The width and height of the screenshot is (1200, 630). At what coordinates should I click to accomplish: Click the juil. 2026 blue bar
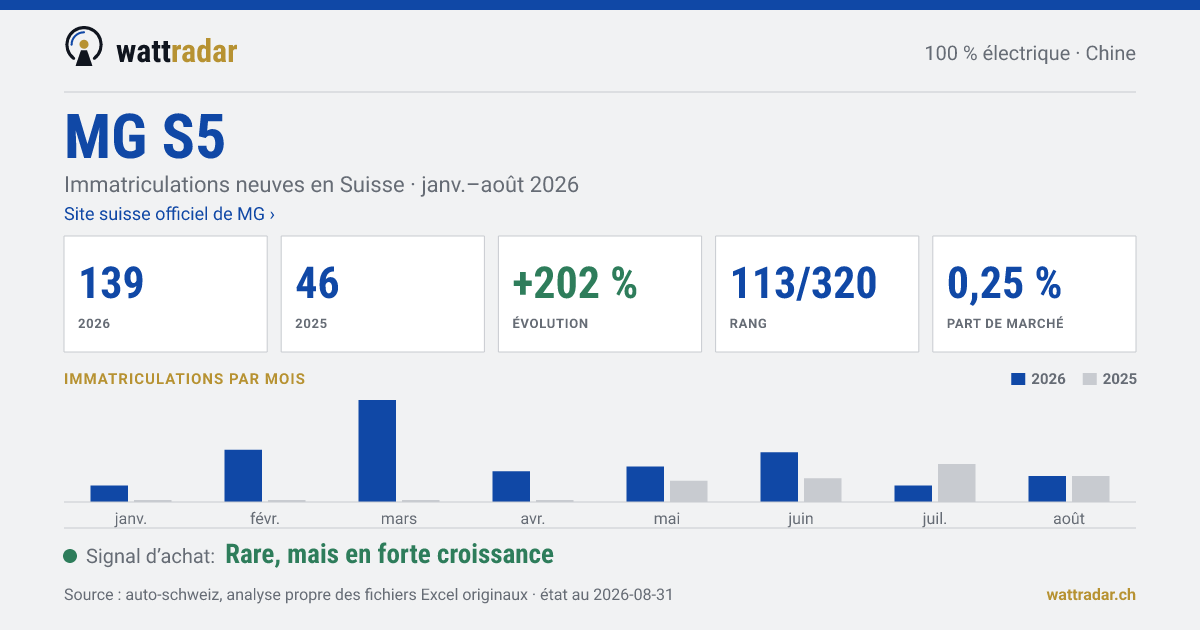pos(913,494)
